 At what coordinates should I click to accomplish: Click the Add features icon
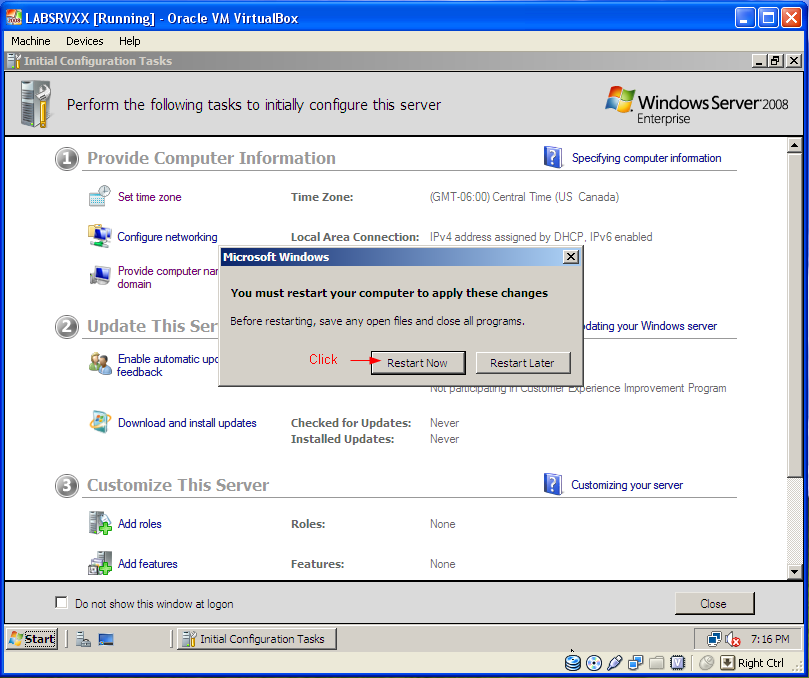[100, 563]
